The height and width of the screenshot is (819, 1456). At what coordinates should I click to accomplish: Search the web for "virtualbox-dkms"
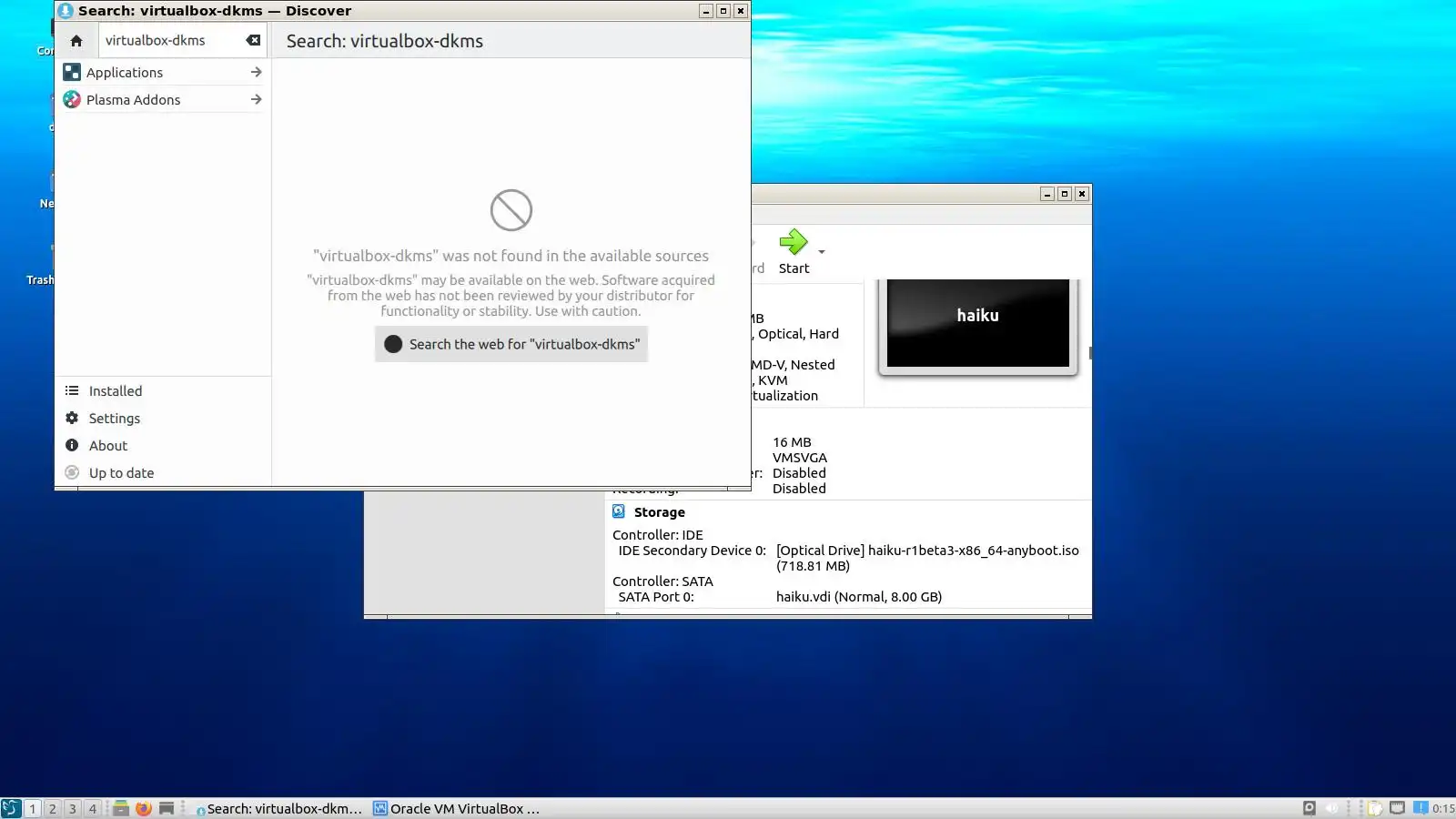pos(511,344)
